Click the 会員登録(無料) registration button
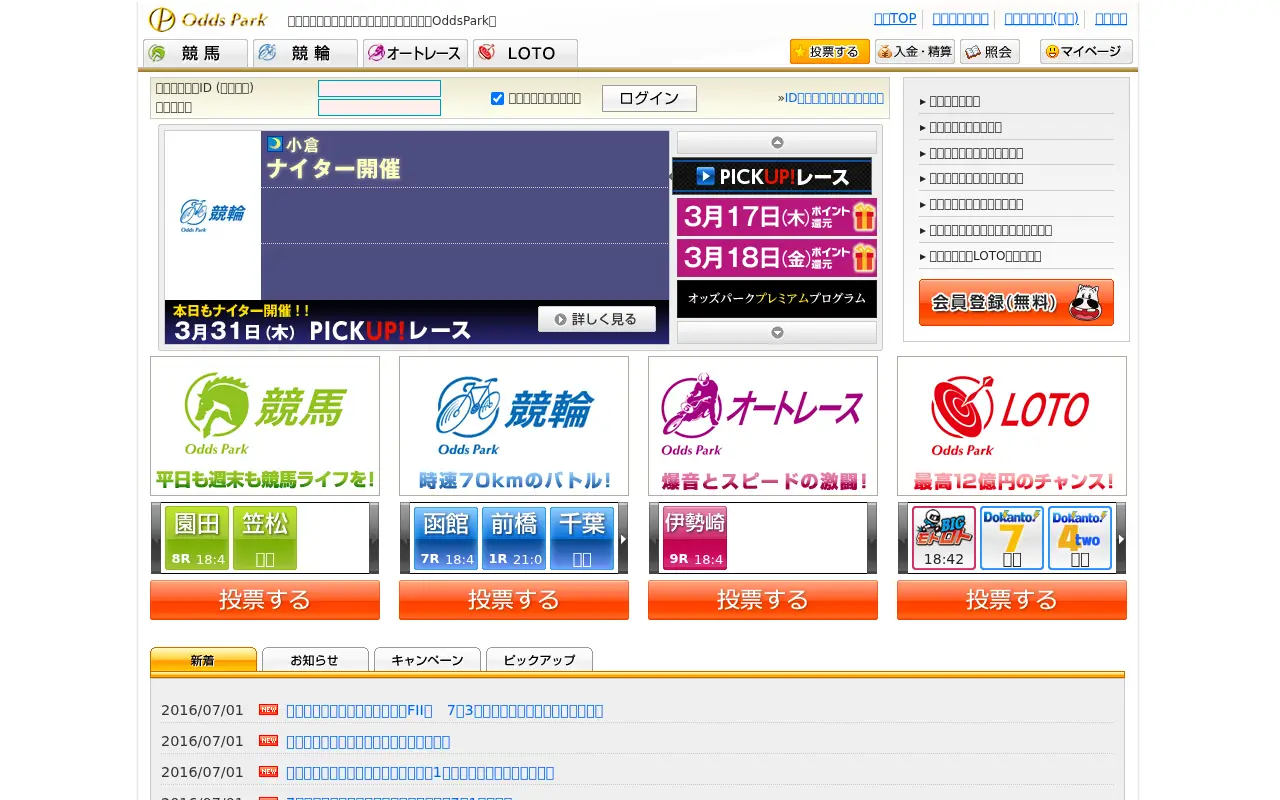 click(1016, 302)
